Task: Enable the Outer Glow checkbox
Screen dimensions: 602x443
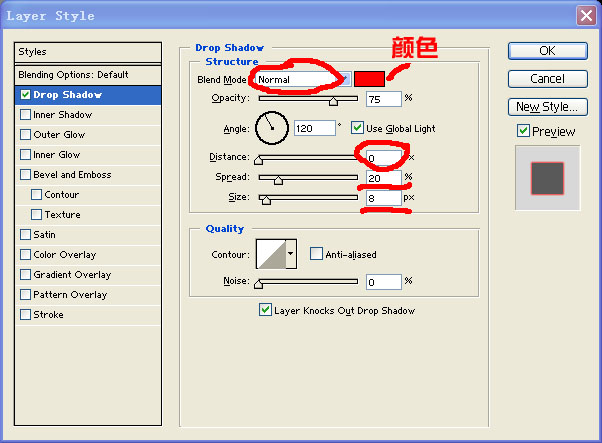Action: (25, 134)
